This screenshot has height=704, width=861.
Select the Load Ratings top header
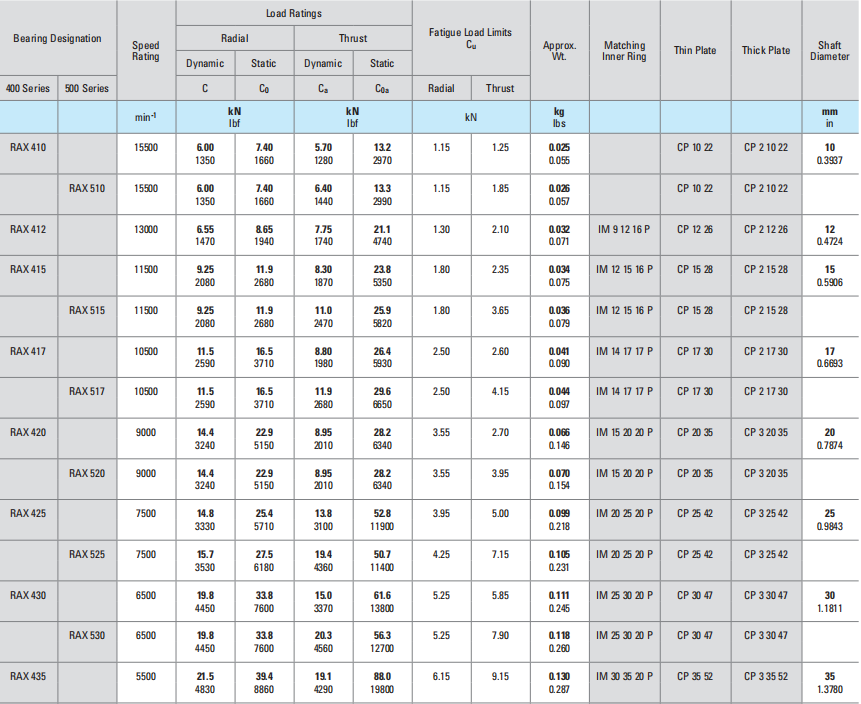pyautogui.click(x=294, y=13)
